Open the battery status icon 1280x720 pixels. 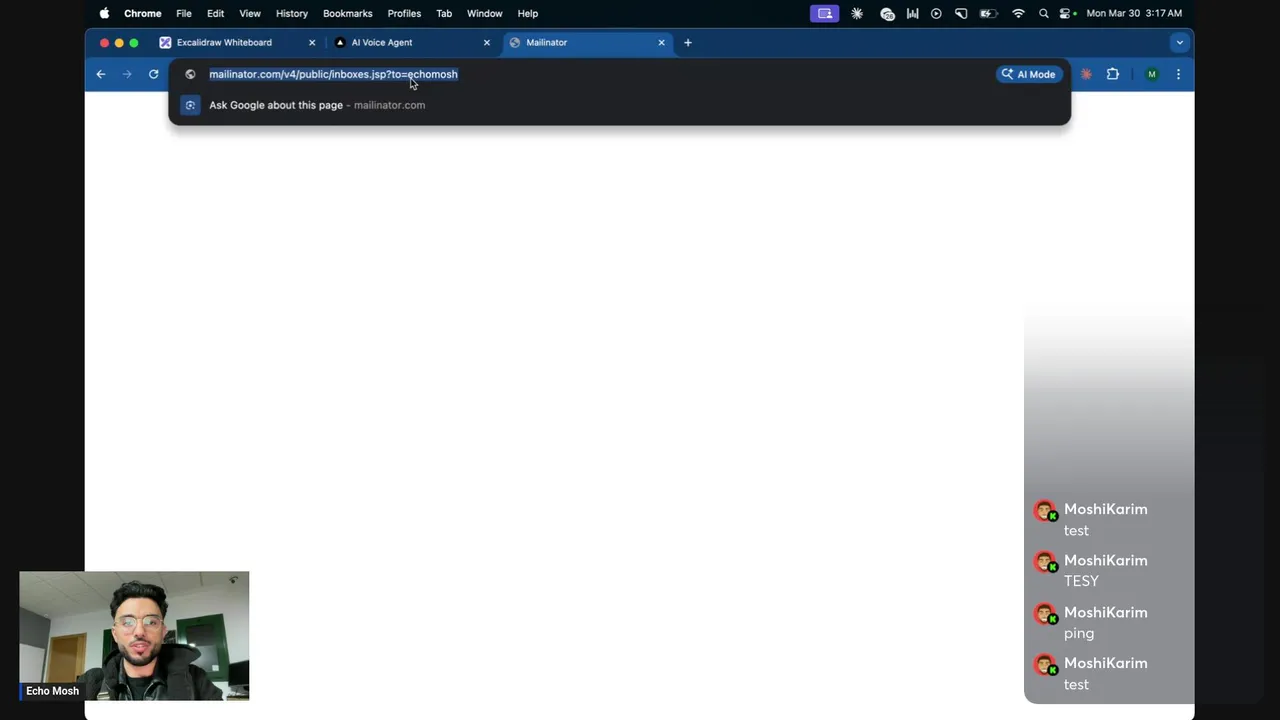click(x=988, y=13)
